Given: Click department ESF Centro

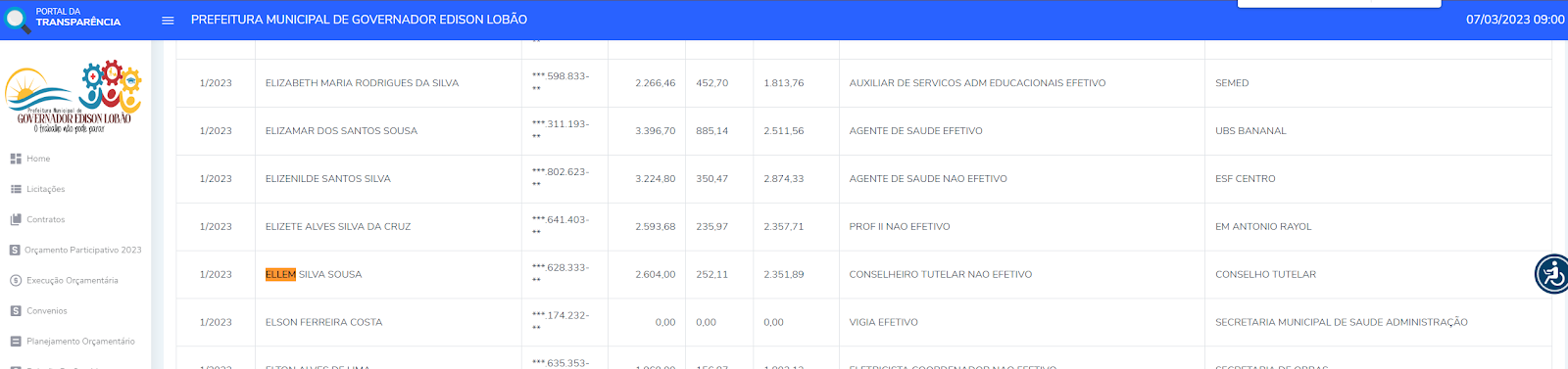Looking at the screenshot, I should coord(1246,179).
